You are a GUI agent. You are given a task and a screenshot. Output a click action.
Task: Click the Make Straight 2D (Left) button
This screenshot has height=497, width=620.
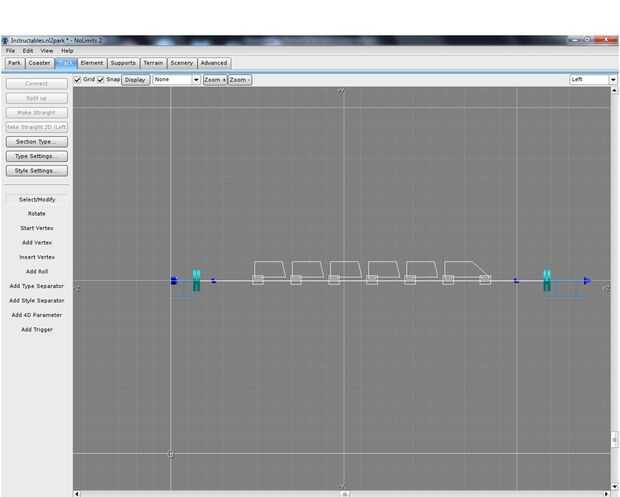coord(37,127)
